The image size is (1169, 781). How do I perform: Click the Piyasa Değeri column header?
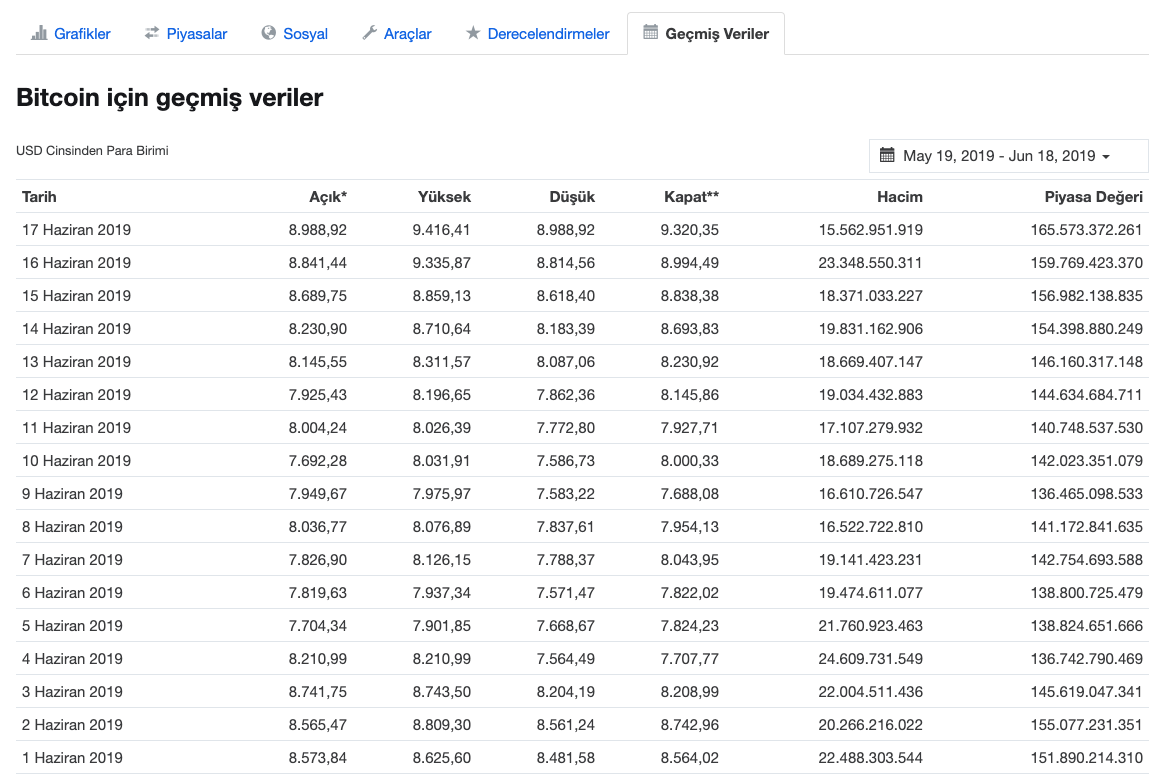click(x=1093, y=197)
